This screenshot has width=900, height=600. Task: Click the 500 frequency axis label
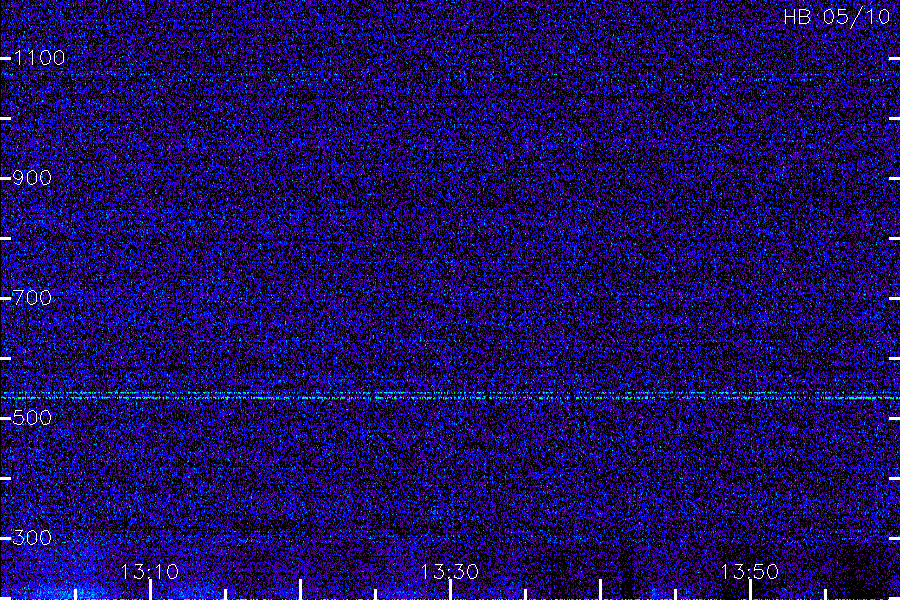point(32,418)
